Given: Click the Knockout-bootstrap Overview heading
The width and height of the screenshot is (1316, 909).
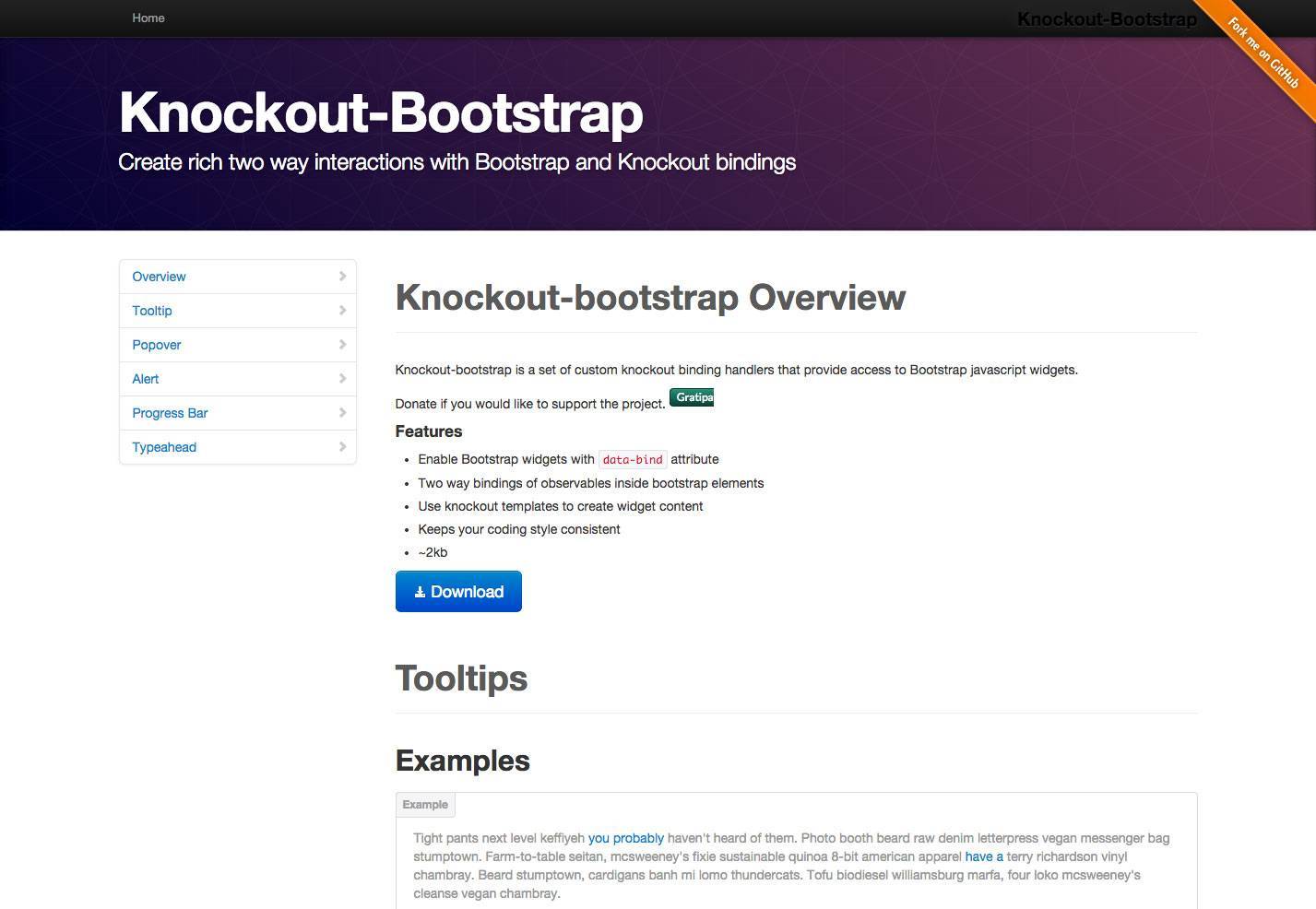Looking at the screenshot, I should (x=650, y=298).
